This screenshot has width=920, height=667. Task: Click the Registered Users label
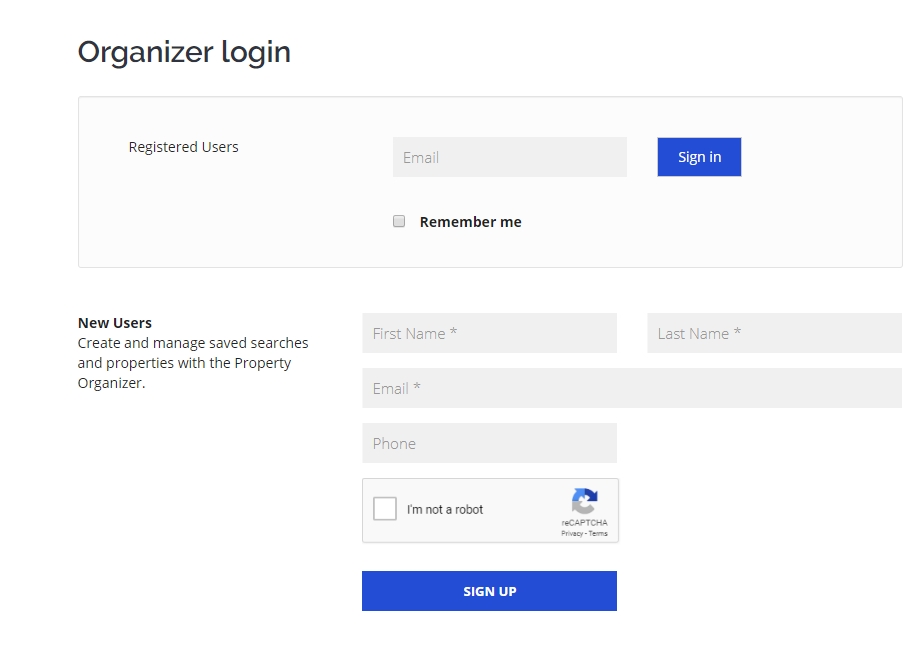183,147
